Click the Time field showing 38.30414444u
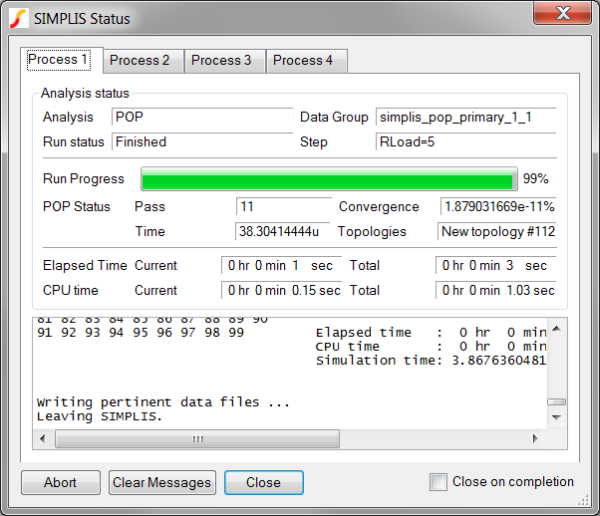 [x=282, y=231]
